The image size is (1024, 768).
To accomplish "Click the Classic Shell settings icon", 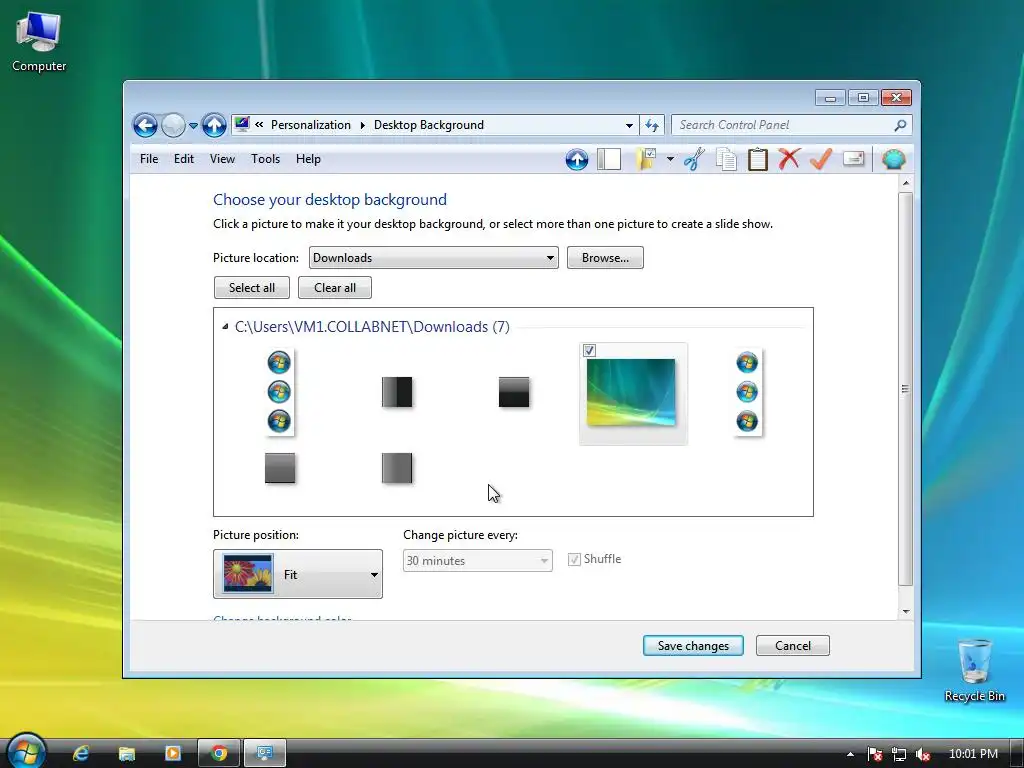I will [893, 159].
